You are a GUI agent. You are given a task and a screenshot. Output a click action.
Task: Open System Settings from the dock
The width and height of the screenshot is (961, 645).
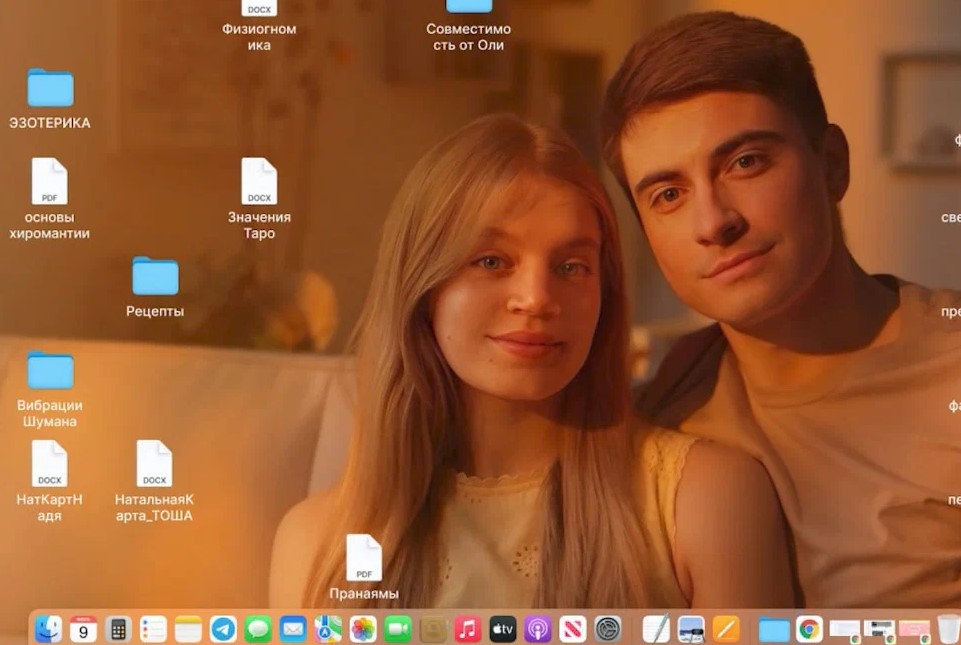608,629
